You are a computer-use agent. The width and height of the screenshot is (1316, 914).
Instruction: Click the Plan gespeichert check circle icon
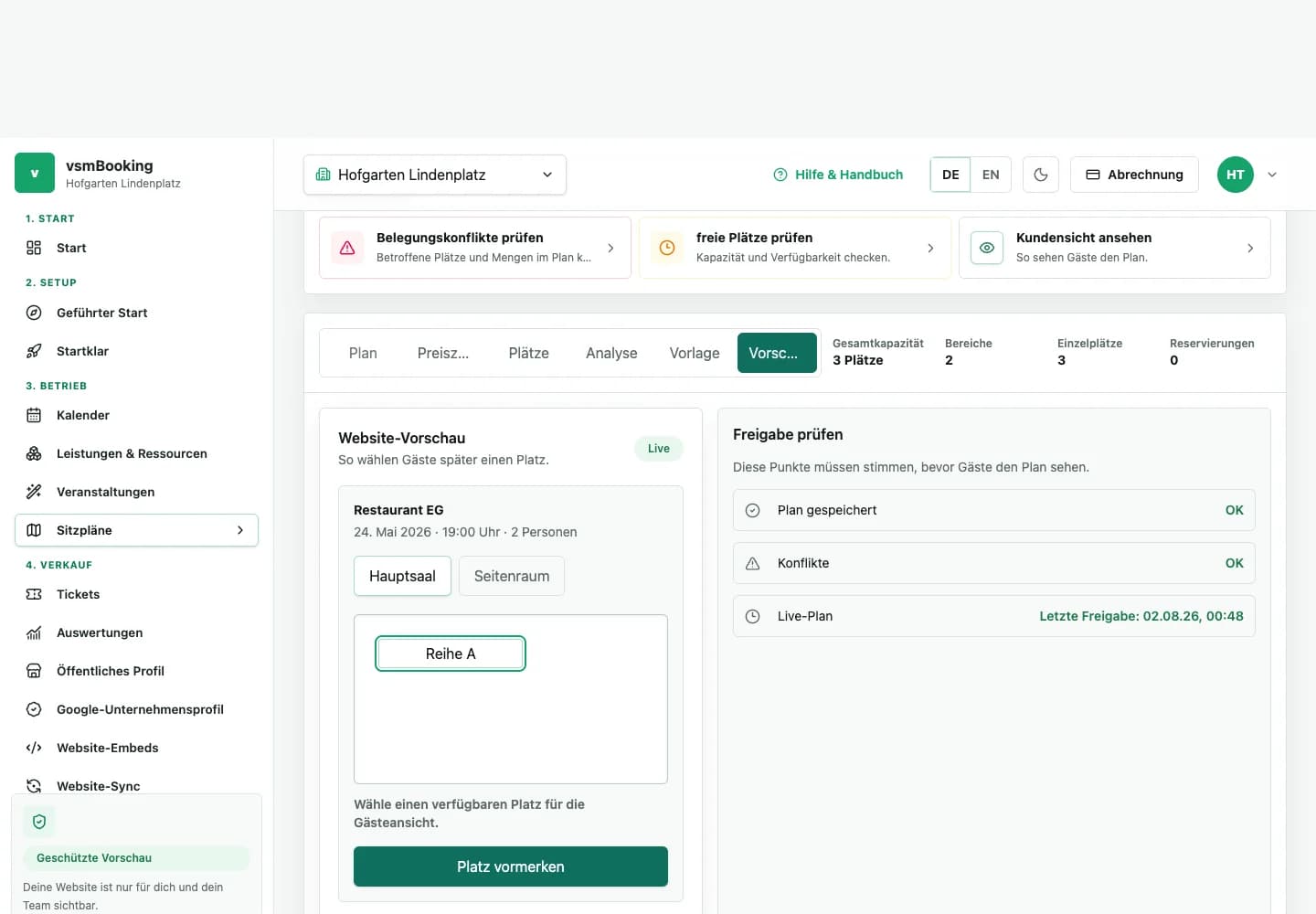[x=753, y=510]
